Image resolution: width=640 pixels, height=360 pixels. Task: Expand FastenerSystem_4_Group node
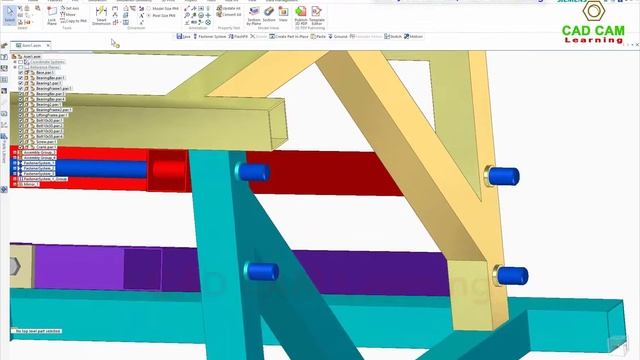click(x=15, y=179)
